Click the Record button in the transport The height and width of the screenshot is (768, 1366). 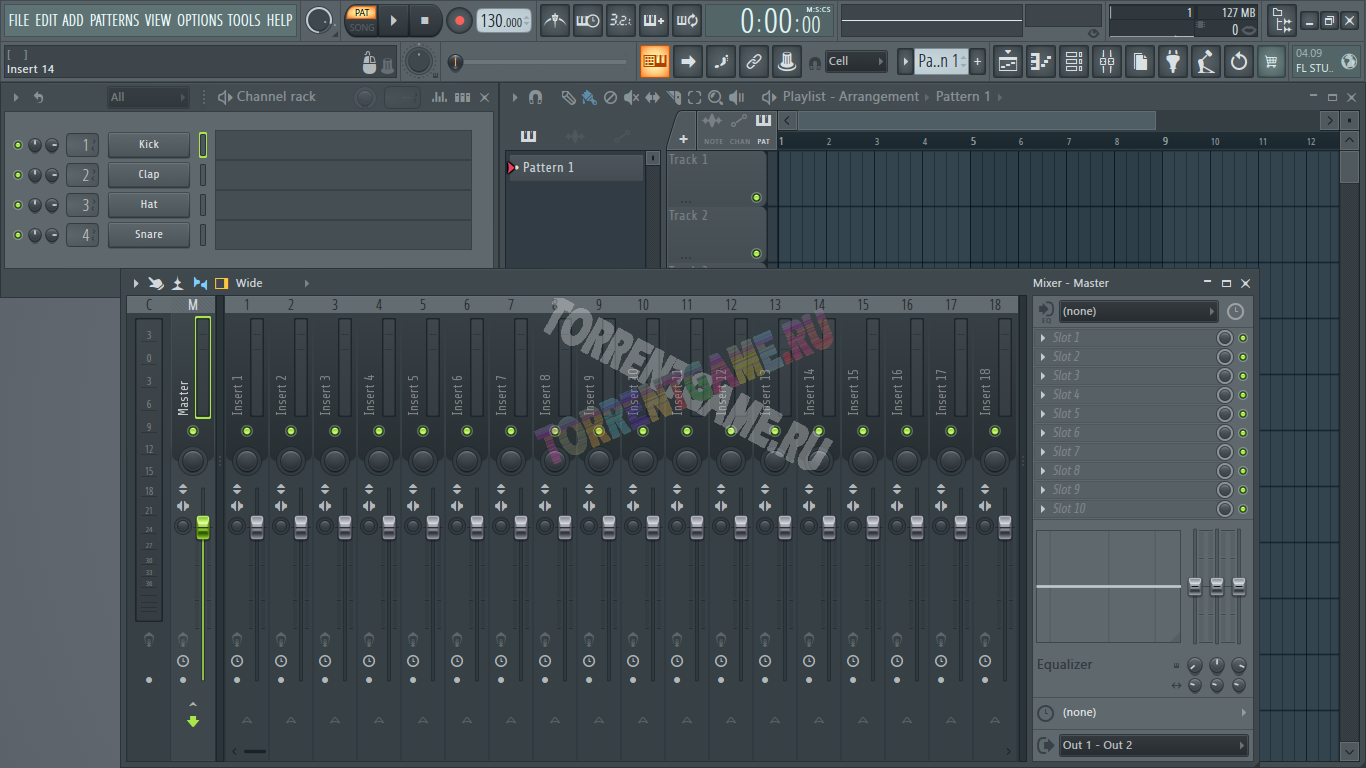click(459, 21)
